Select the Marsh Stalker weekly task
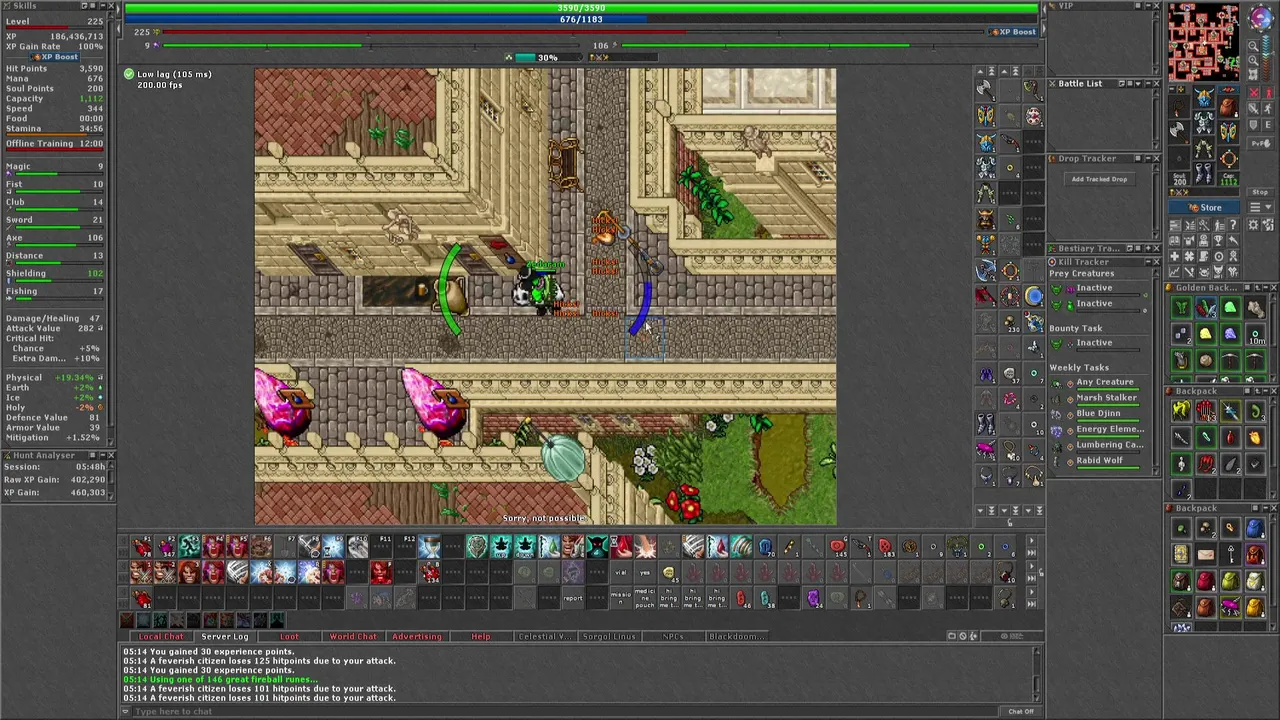The height and width of the screenshot is (720, 1280). pos(1106,398)
